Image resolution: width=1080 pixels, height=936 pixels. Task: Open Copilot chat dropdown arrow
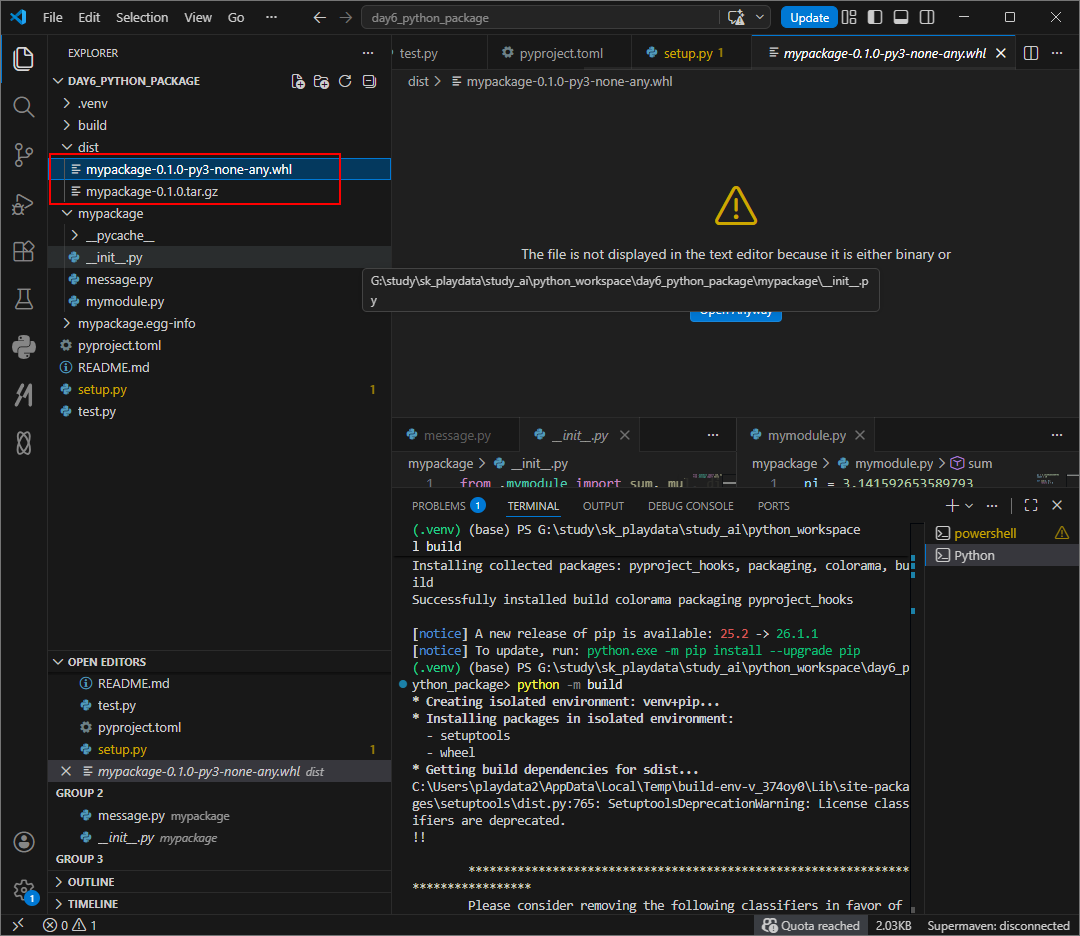[760, 18]
